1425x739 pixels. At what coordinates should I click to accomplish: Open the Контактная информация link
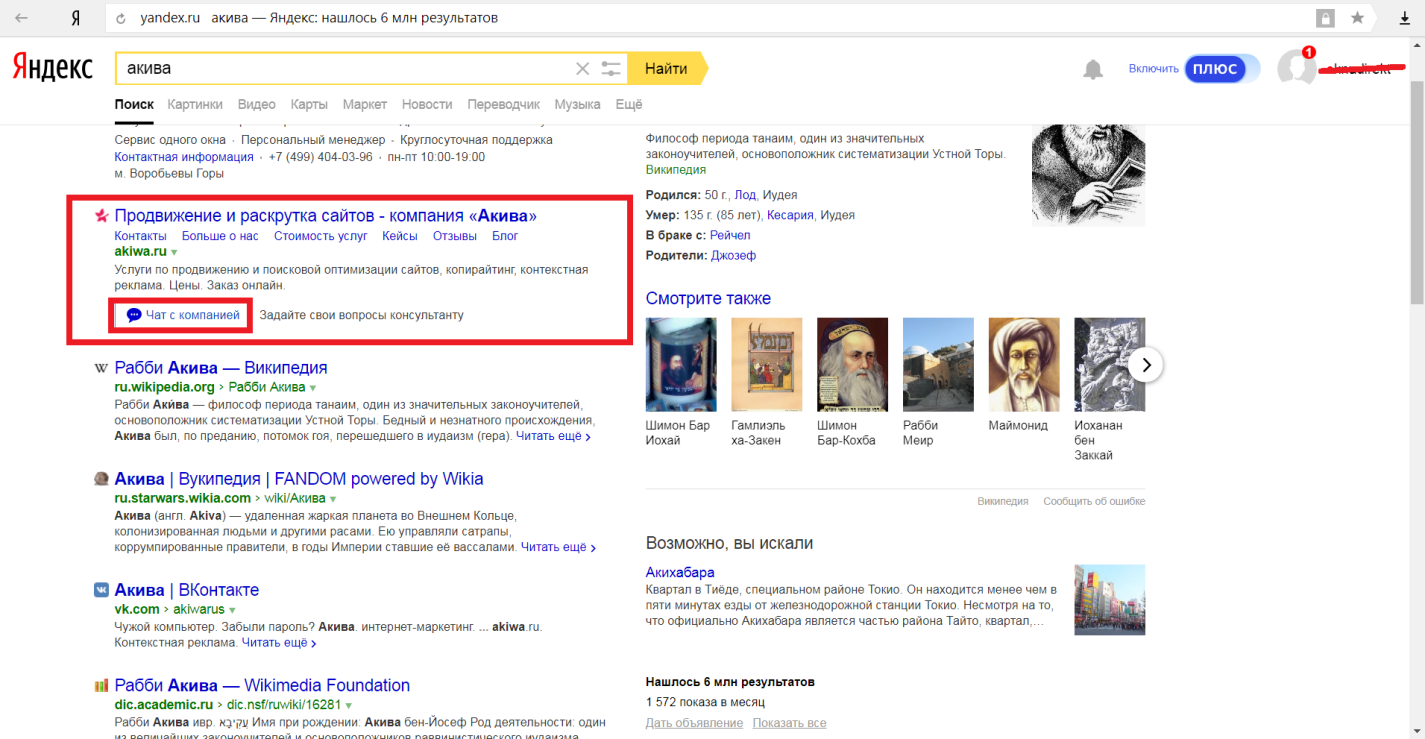(x=184, y=157)
